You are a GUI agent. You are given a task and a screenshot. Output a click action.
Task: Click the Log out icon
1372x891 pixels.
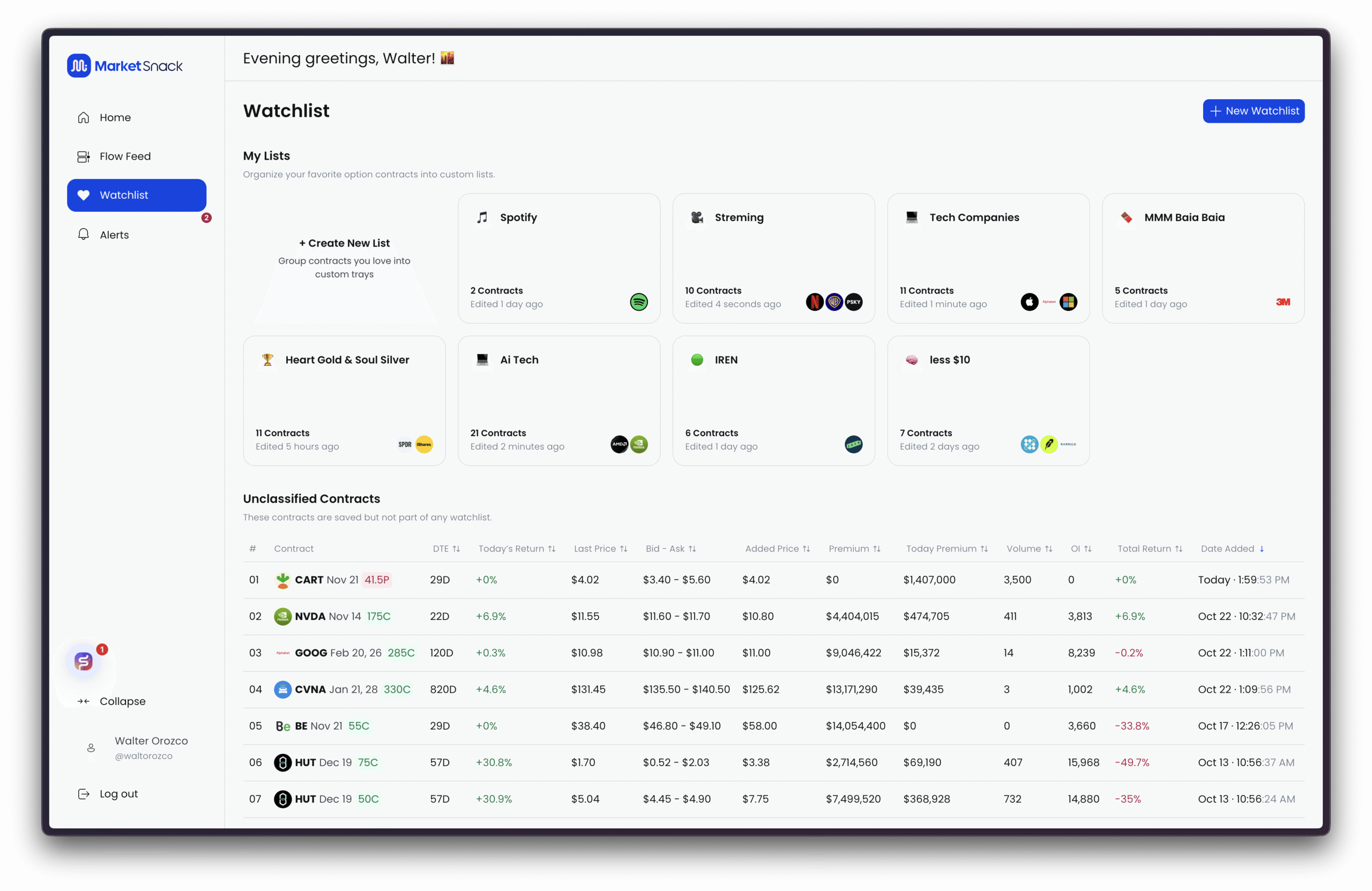(x=84, y=793)
